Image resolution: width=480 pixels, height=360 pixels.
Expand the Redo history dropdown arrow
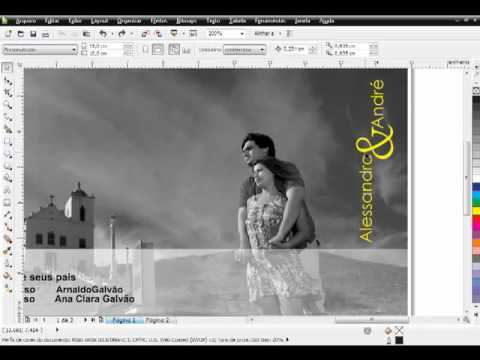click(131, 34)
